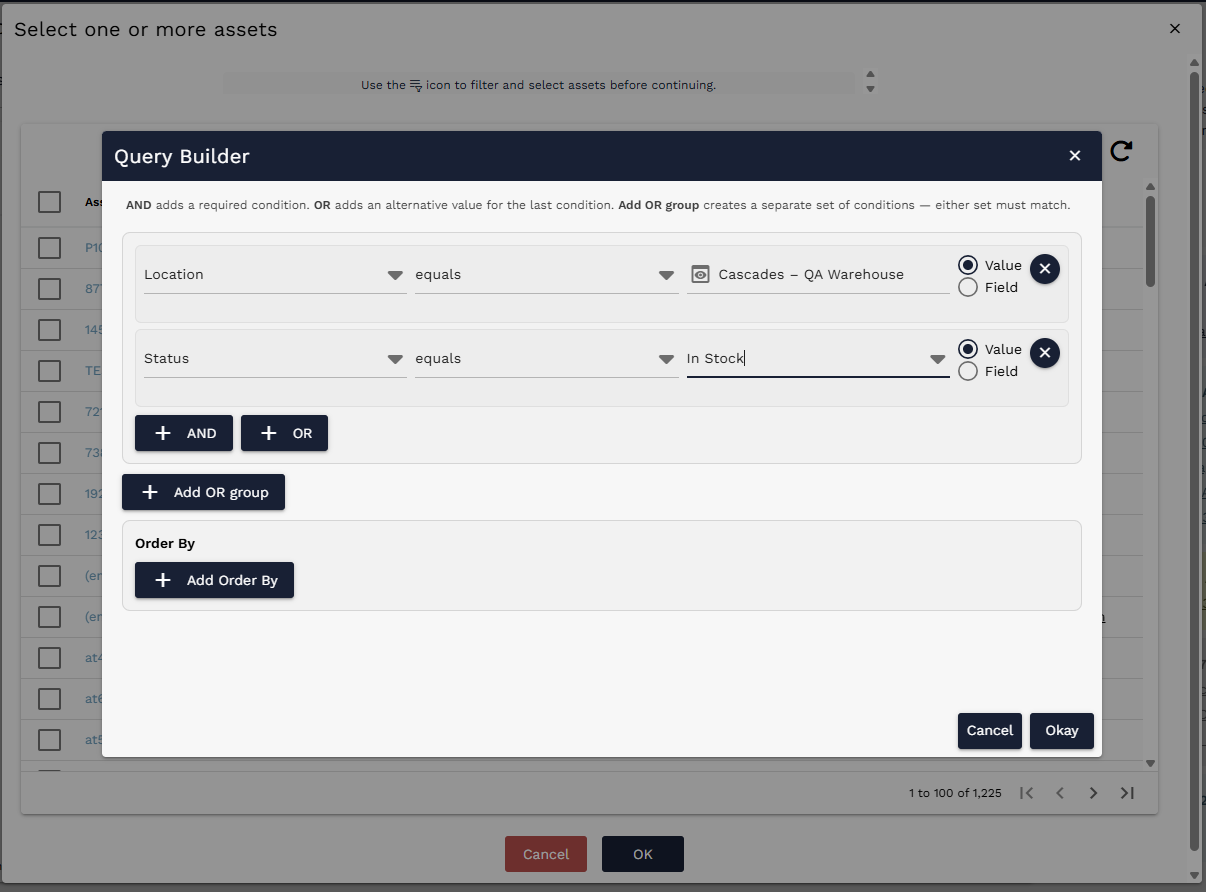The image size is (1206, 892).
Task: Click the vertical scrollbar of the asset table
Action: (1150, 240)
